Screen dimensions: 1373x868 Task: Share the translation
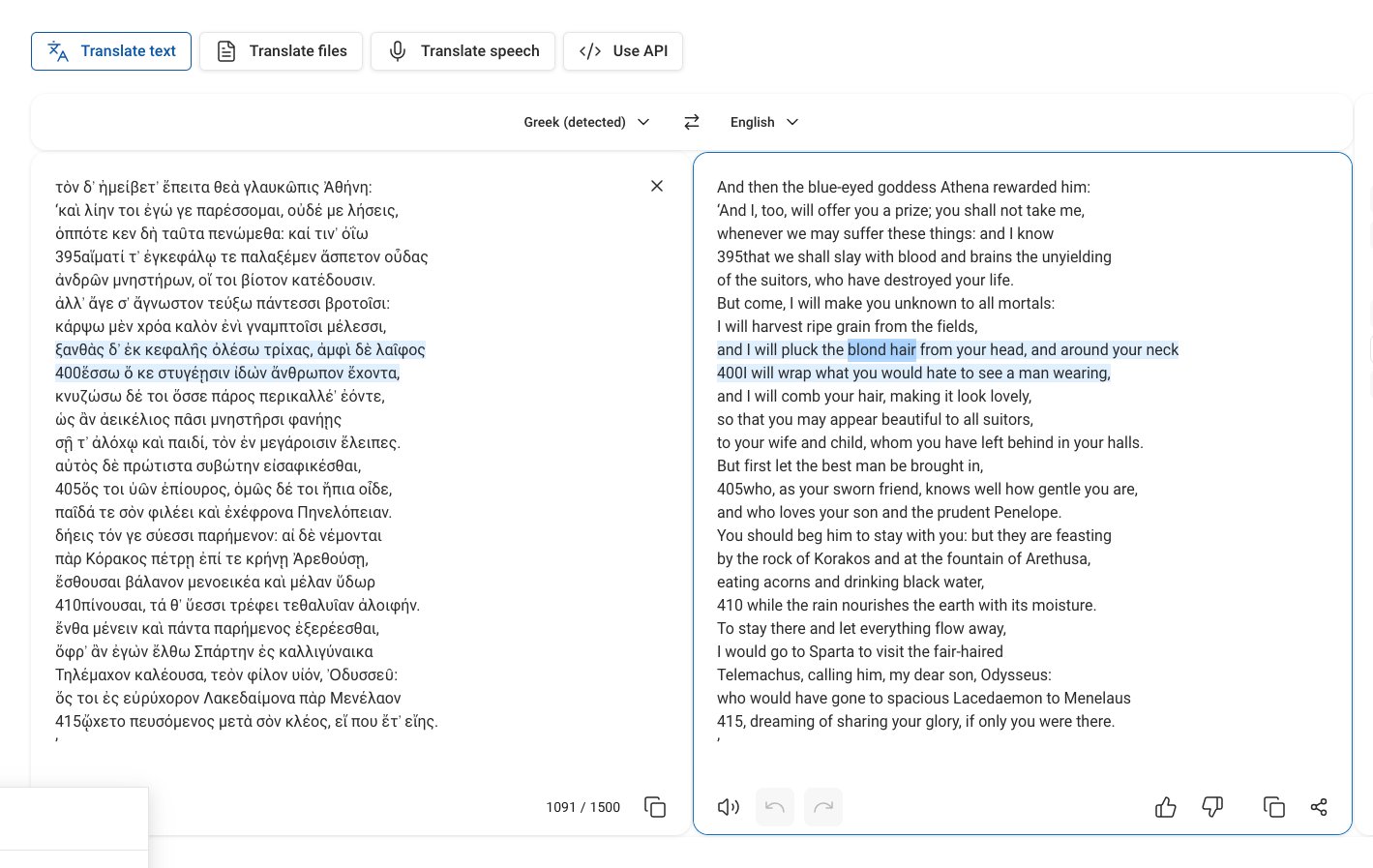[1319, 807]
